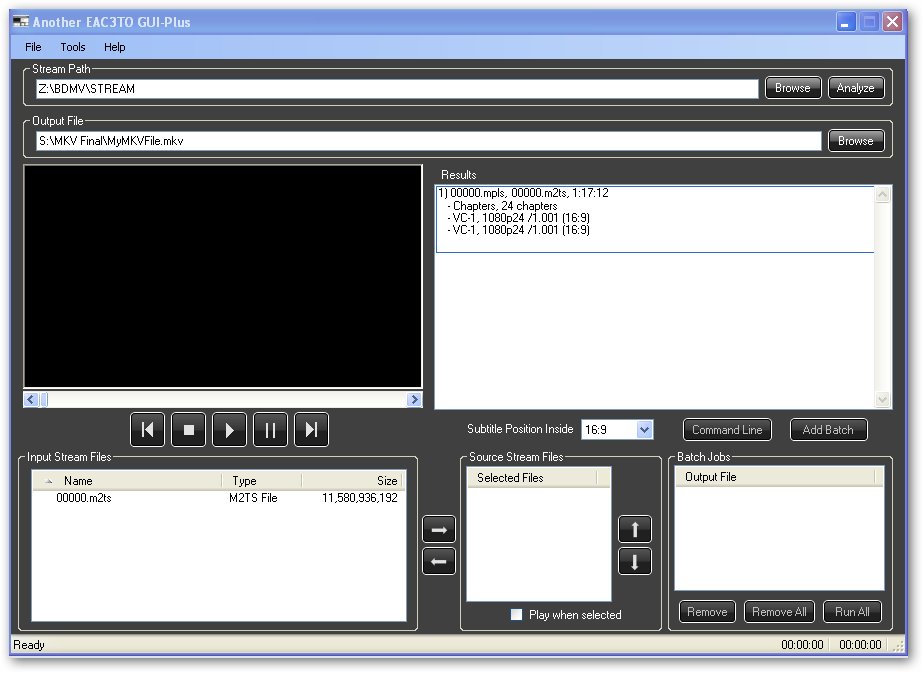Browse for the Stream Path
Viewport: 923px width, 673px height.
[793, 88]
